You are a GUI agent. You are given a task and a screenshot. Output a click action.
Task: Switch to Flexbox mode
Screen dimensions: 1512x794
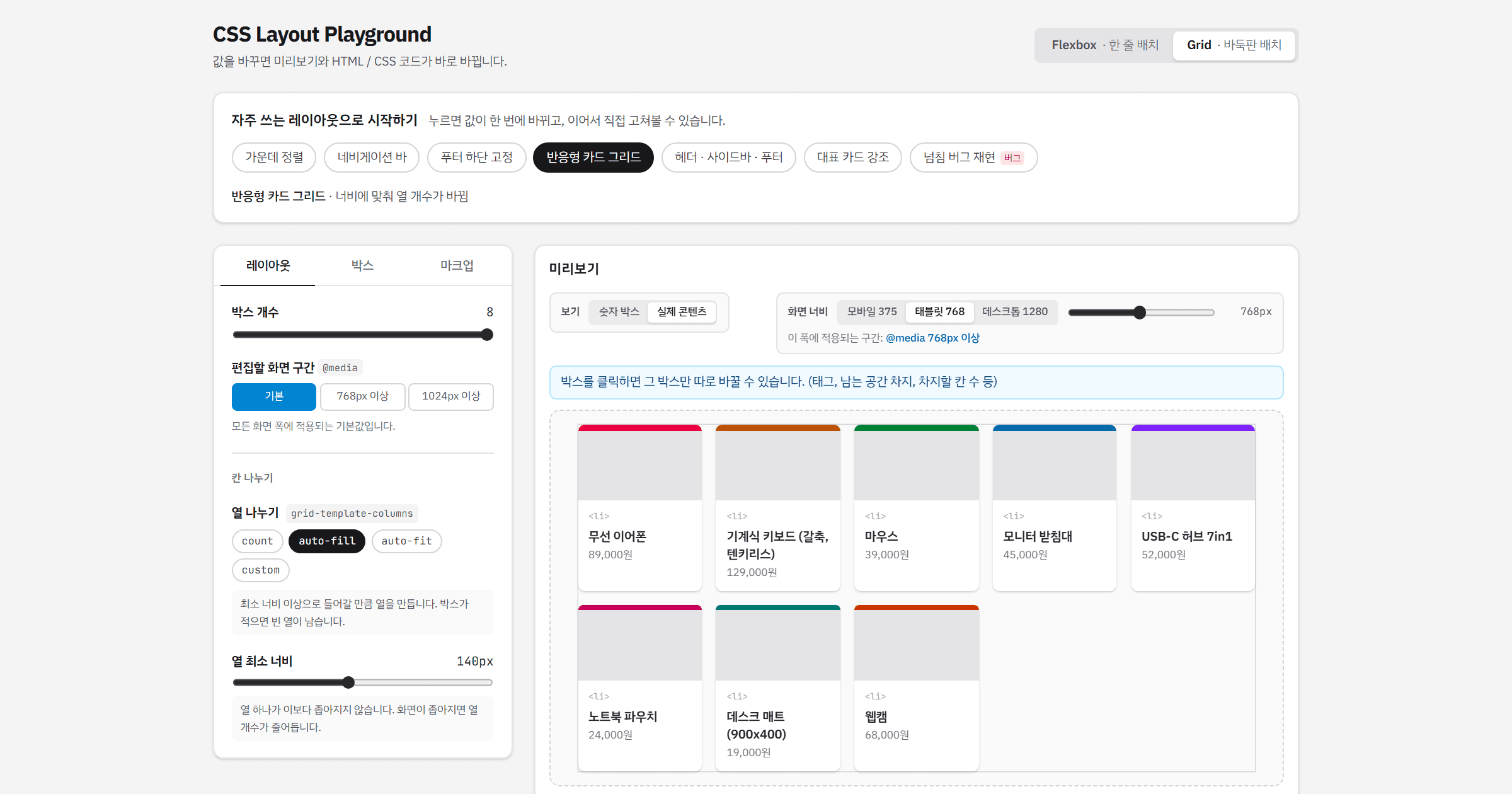1105,45
